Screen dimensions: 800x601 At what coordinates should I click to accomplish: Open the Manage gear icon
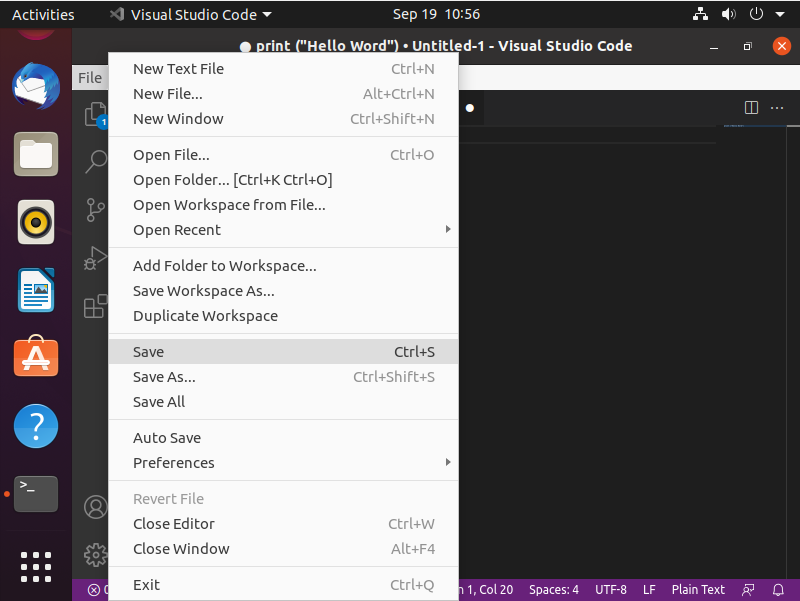tap(95, 555)
